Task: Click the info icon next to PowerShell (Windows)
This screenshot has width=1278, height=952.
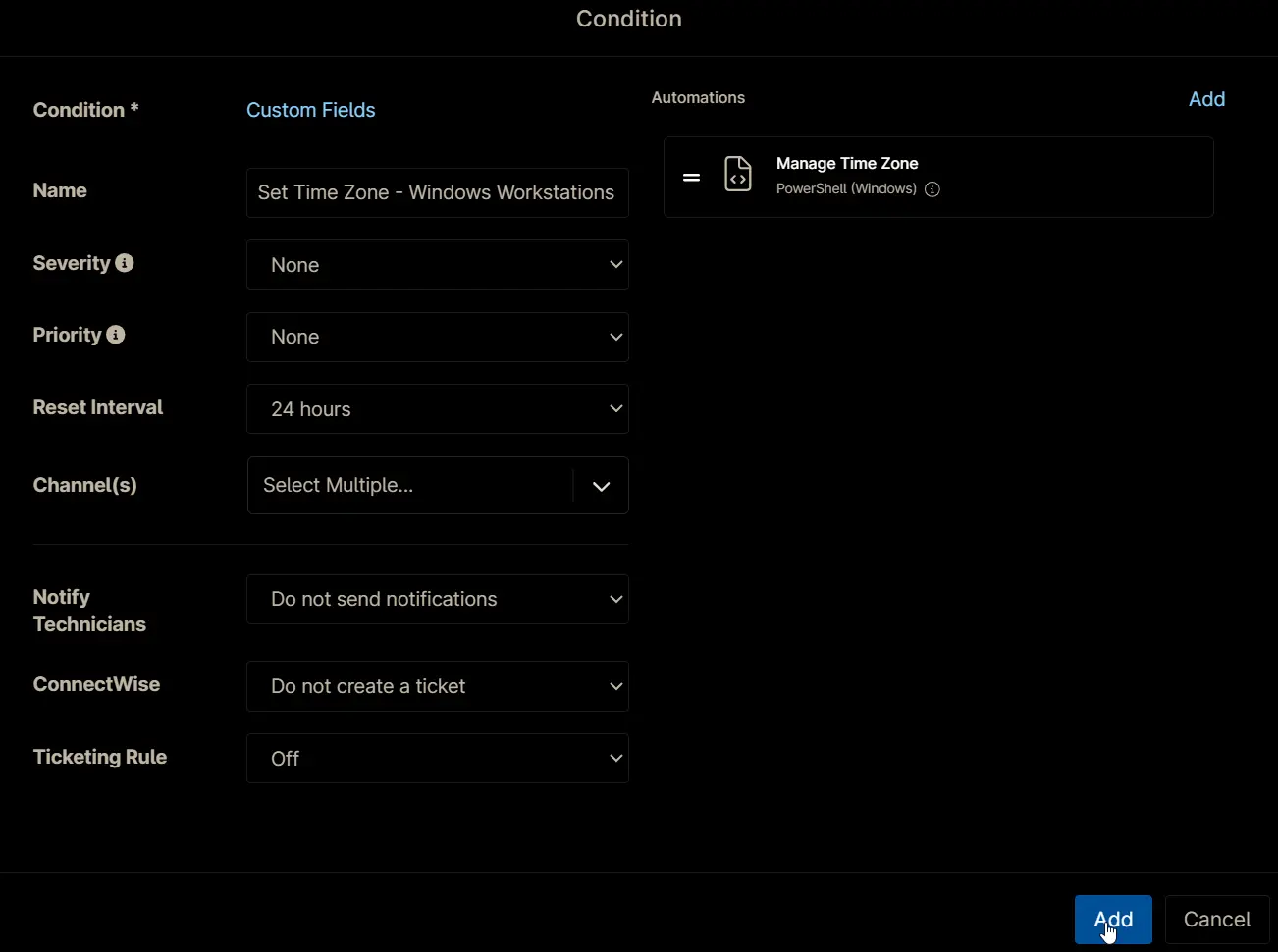Action: 932,189
